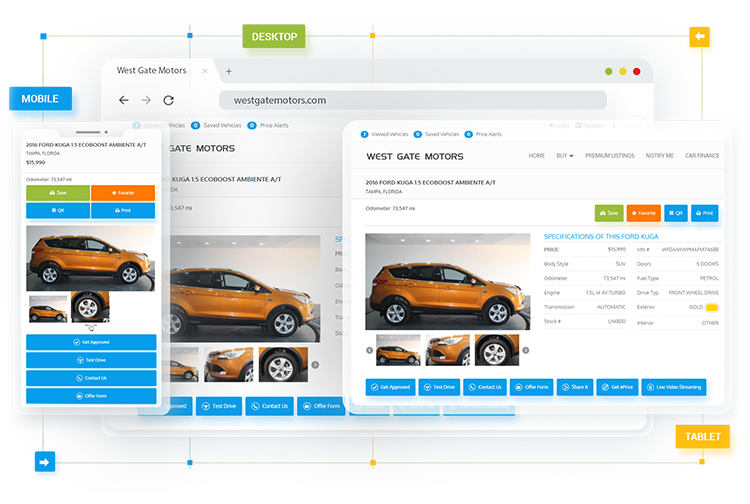750x504 pixels.
Task: Click Print button in tablet view
Action: pyautogui.click(x=705, y=213)
